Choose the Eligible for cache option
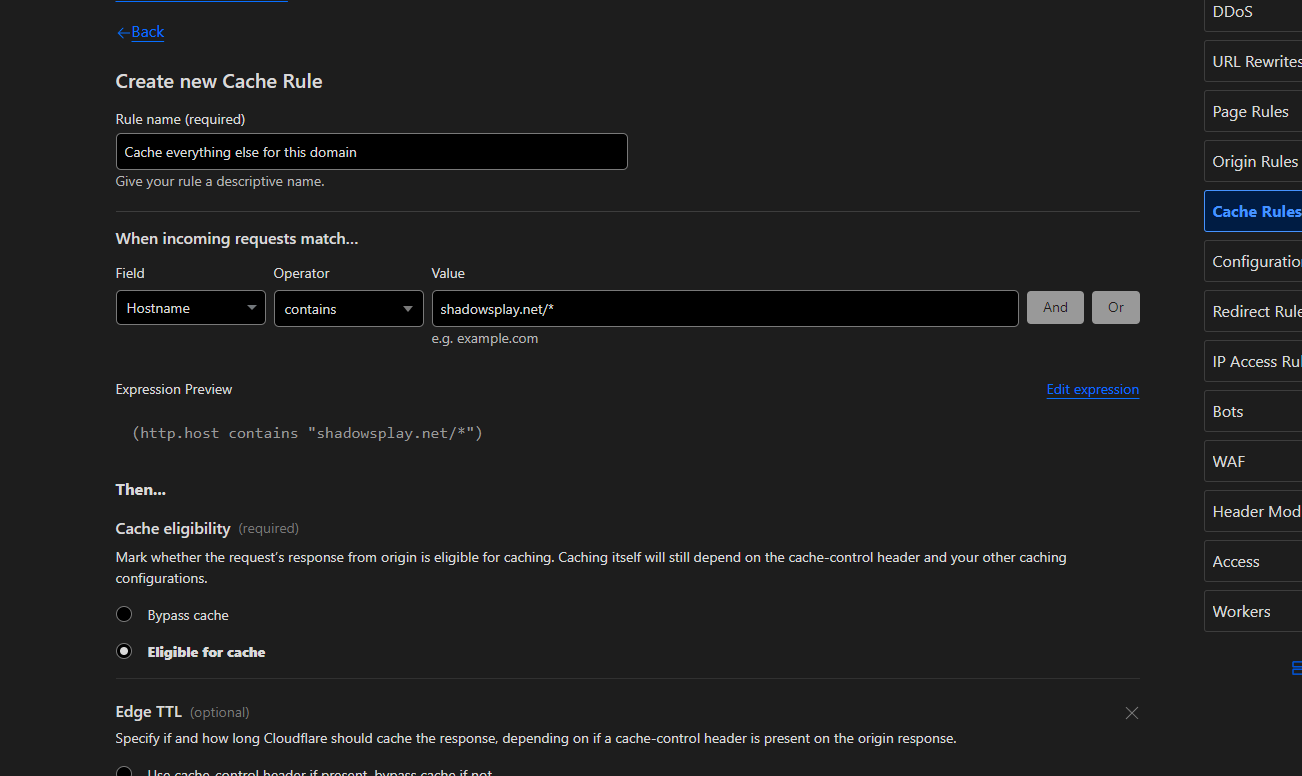Image resolution: width=1302 pixels, height=776 pixels. pyautogui.click(x=124, y=651)
